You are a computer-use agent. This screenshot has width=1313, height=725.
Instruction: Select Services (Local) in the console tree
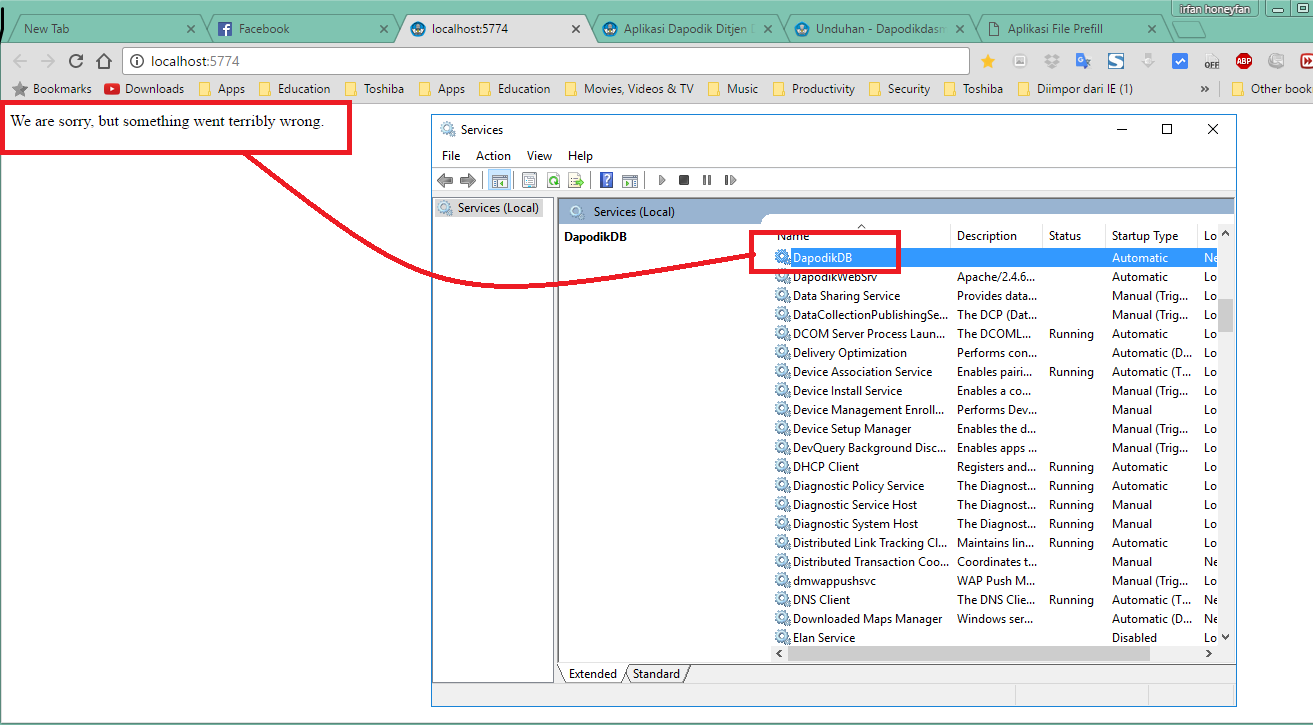pyautogui.click(x=489, y=208)
